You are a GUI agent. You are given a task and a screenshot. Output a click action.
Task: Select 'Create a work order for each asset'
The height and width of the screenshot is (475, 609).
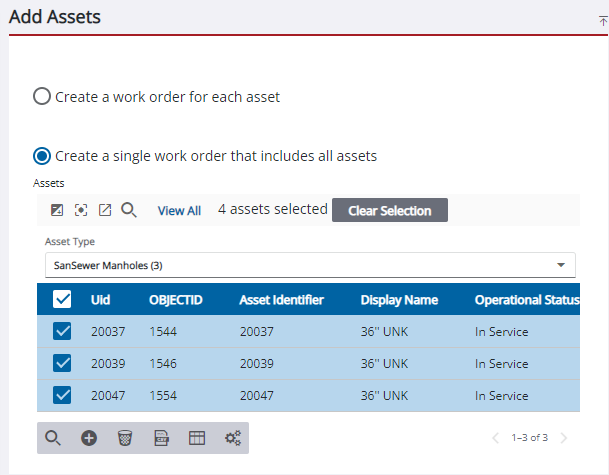[x=42, y=97]
